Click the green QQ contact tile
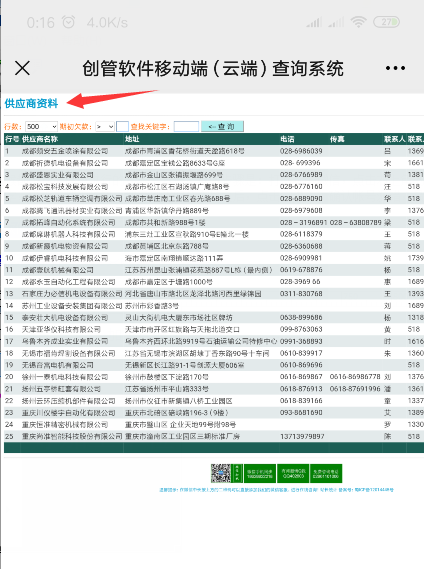424x569 pixels. coord(293,473)
